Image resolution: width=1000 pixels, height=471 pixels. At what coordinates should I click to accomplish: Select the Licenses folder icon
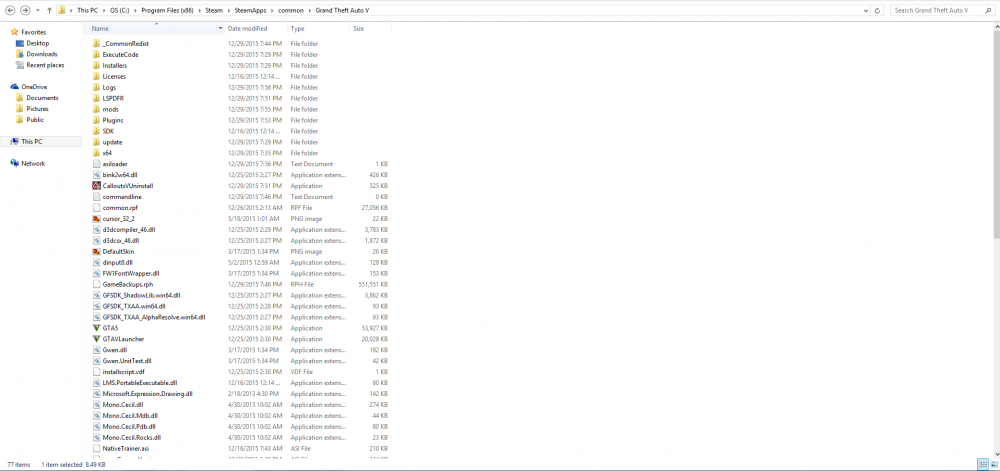point(96,76)
